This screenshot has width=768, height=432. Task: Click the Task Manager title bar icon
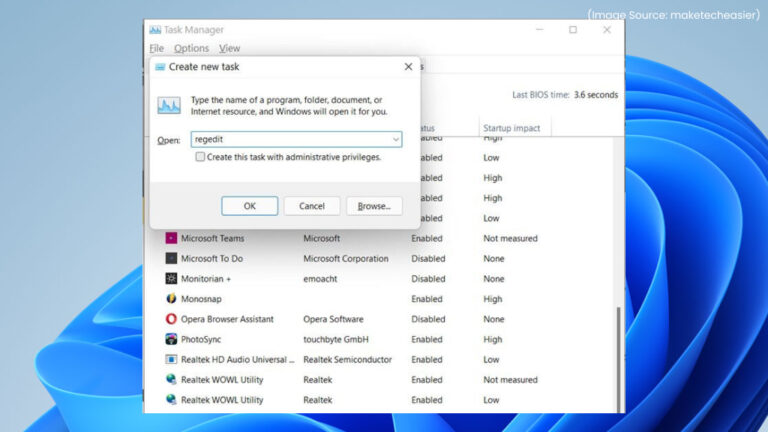pos(155,30)
